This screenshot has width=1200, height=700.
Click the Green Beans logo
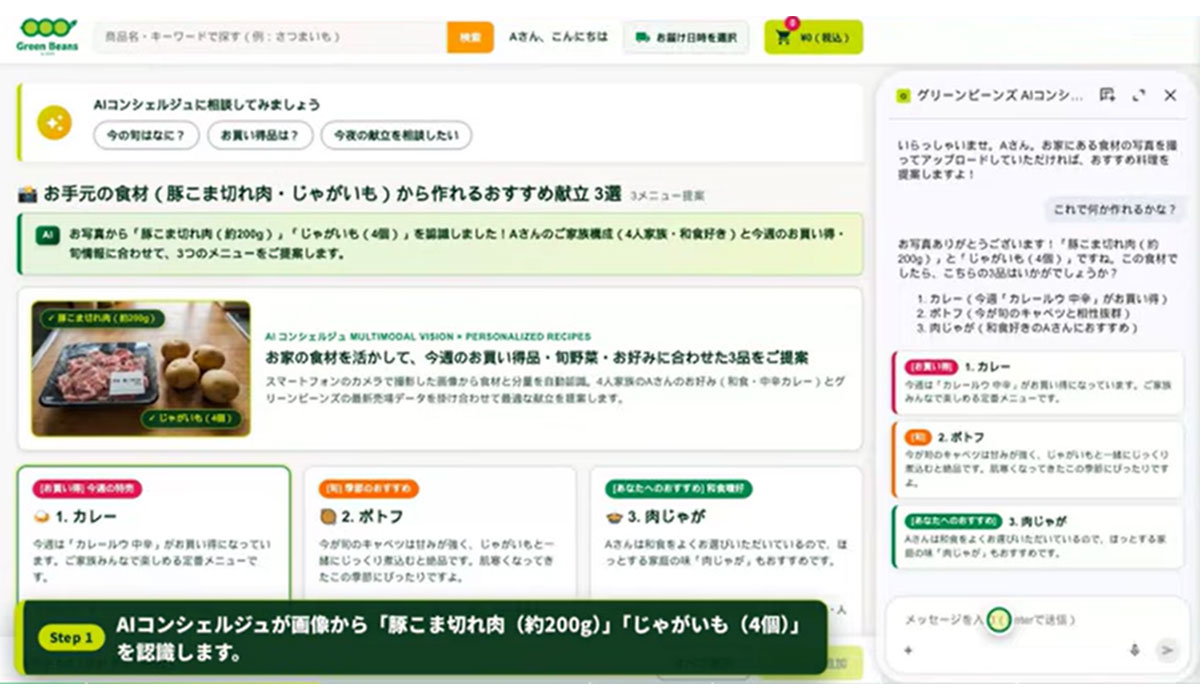point(47,37)
